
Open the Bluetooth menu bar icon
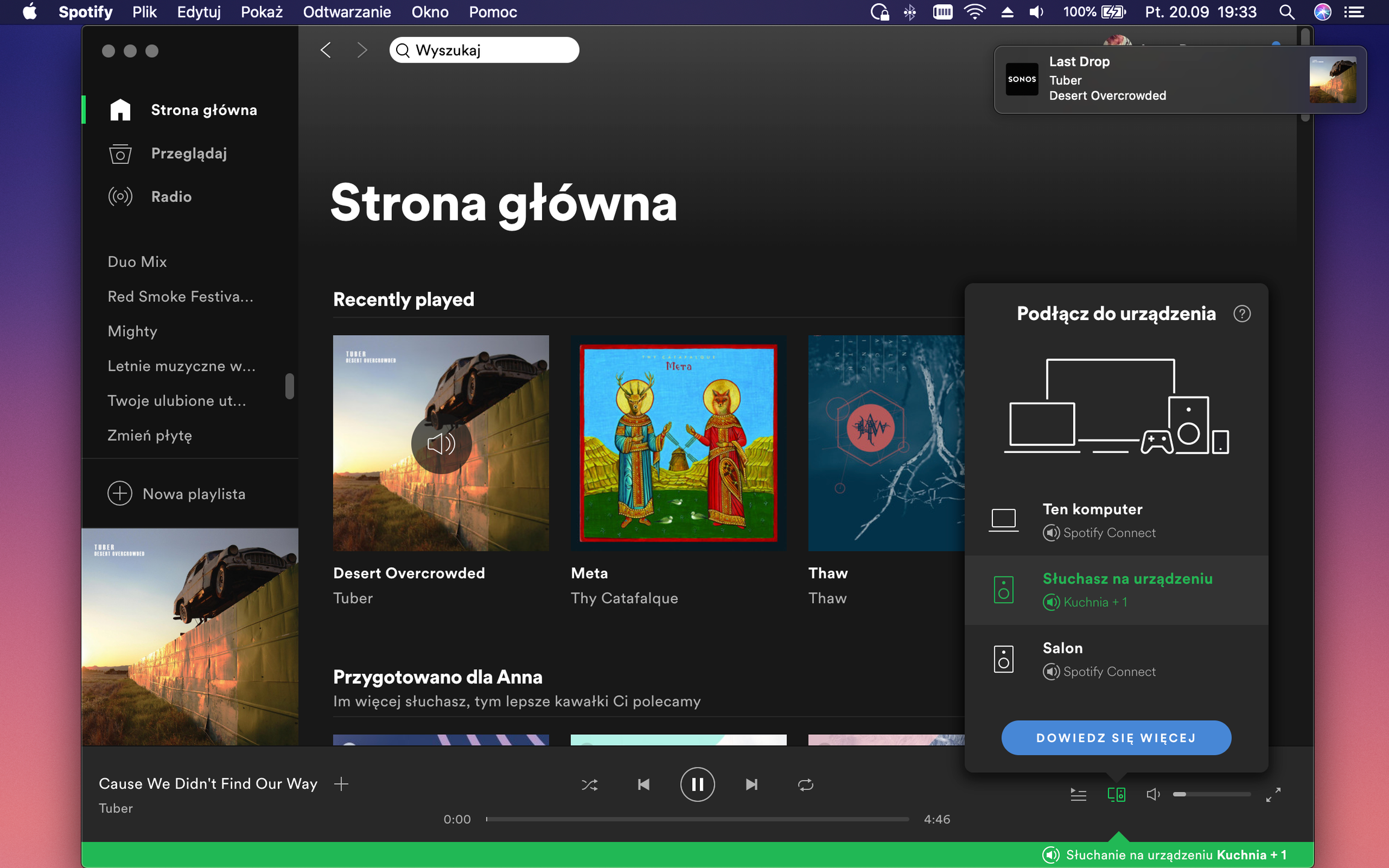[910, 12]
